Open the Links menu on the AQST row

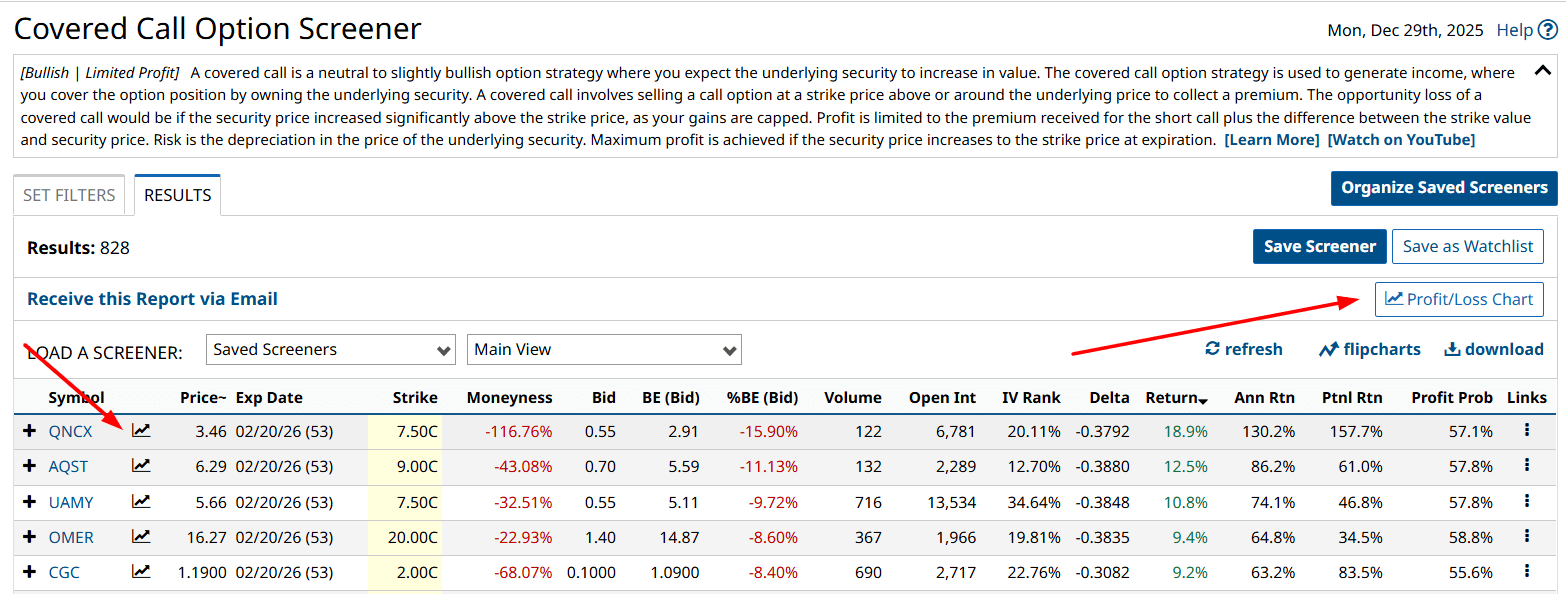pos(1527,466)
